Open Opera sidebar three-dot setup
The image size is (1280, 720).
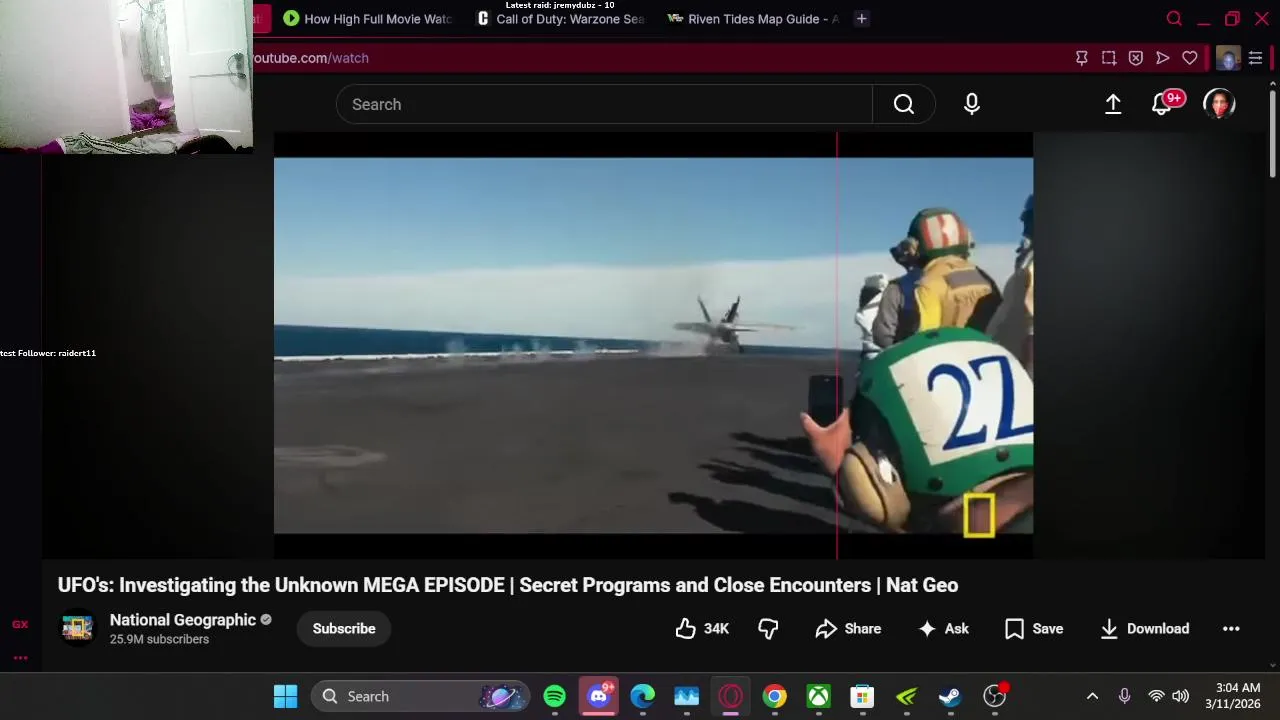tap(20, 658)
